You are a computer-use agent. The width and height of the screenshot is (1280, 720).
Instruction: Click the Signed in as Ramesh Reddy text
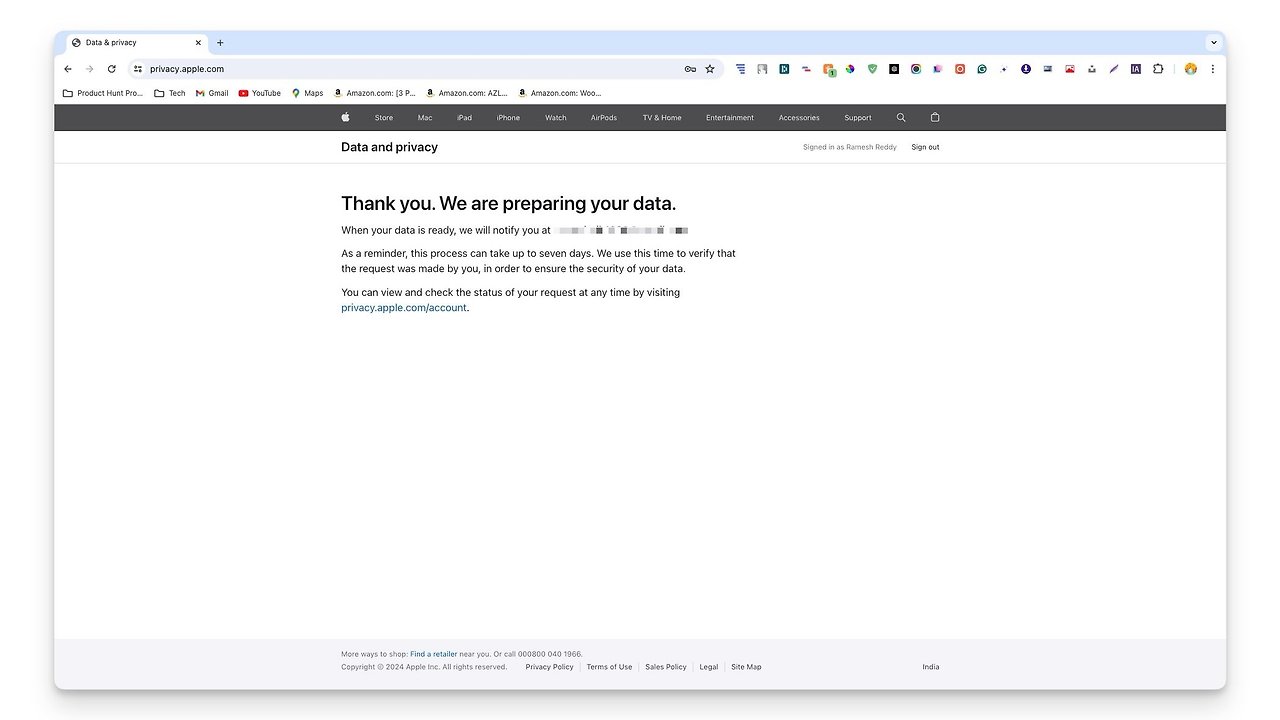pyautogui.click(x=850, y=147)
